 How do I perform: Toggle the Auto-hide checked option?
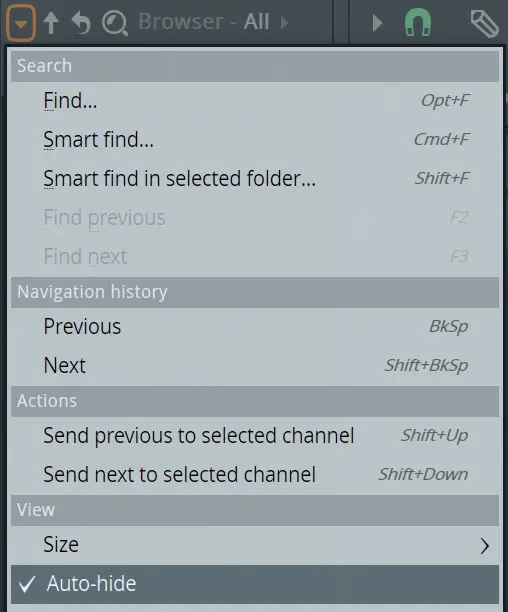(255, 584)
